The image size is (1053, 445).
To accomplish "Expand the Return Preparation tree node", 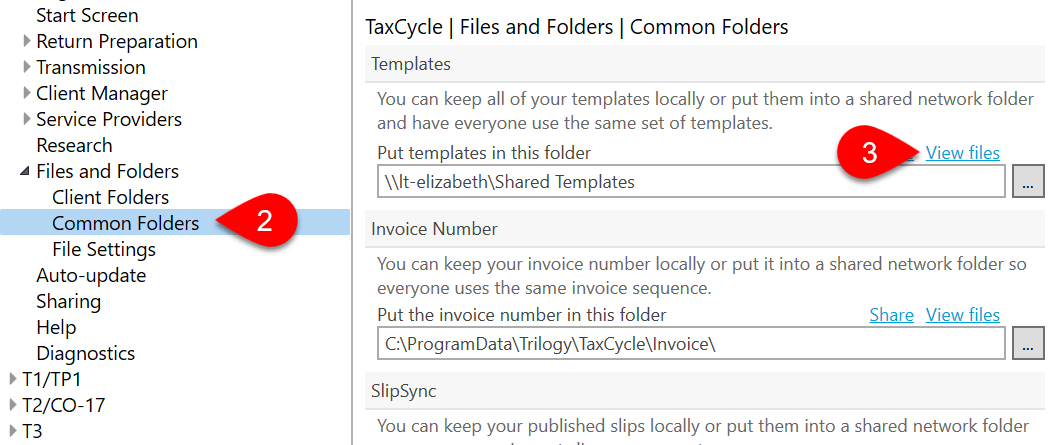I will pyautogui.click(x=27, y=41).
